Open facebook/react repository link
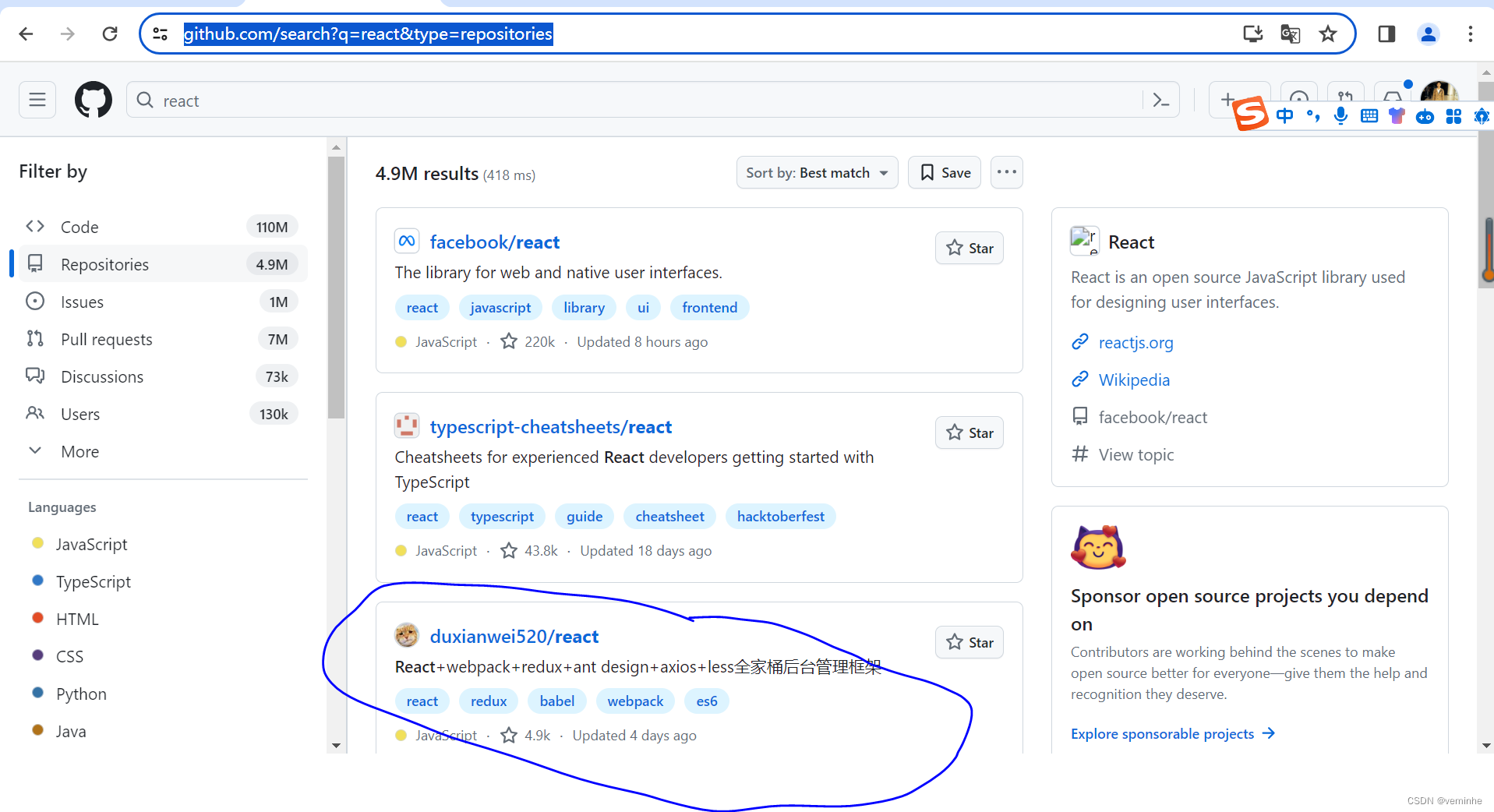 pyautogui.click(x=495, y=242)
